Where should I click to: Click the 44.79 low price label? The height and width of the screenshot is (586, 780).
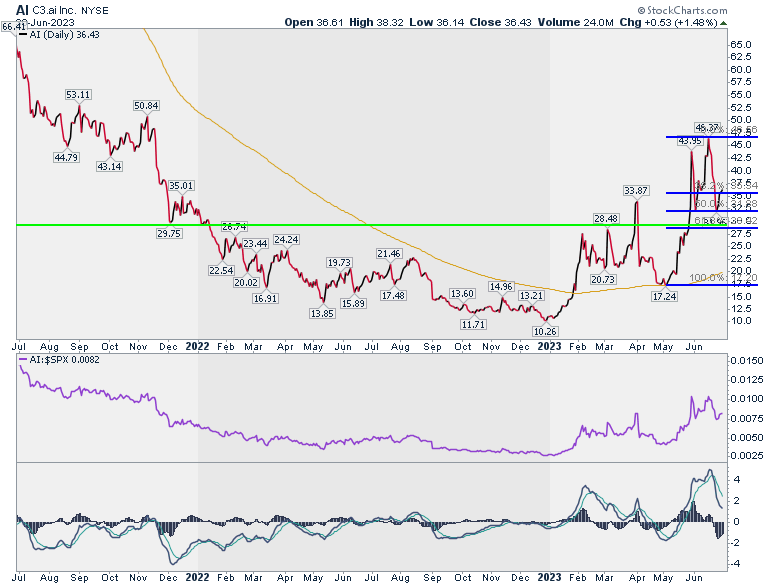pos(66,158)
